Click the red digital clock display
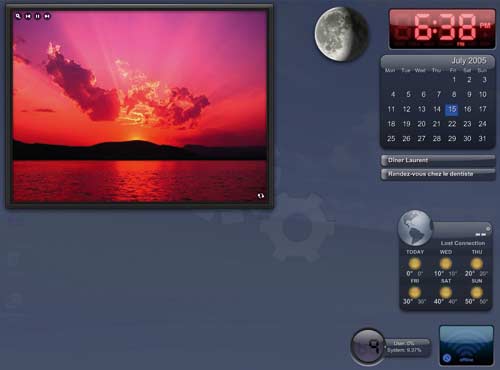Viewport: 500px width, 370px height. [x=442, y=29]
